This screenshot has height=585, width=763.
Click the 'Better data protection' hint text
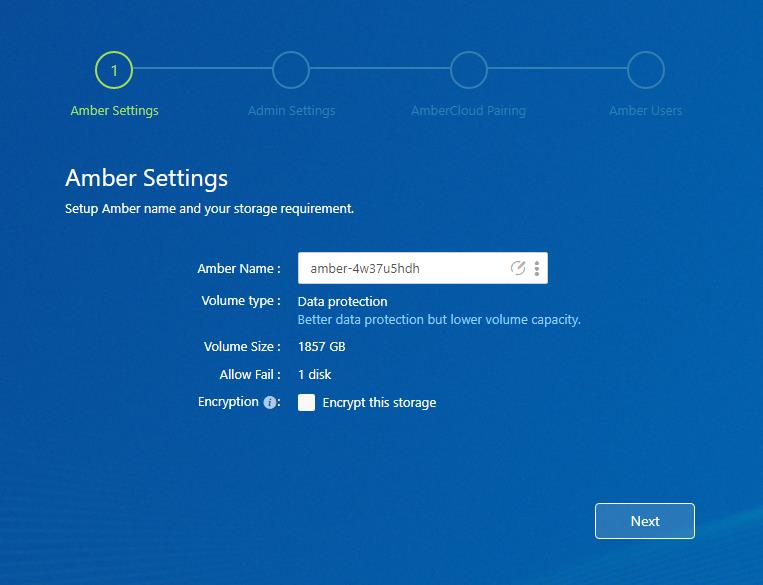coord(439,320)
